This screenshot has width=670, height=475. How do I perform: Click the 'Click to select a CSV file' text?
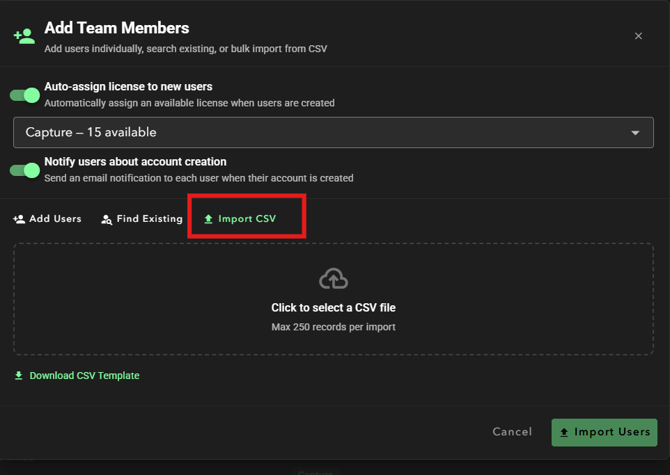click(333, 308)
